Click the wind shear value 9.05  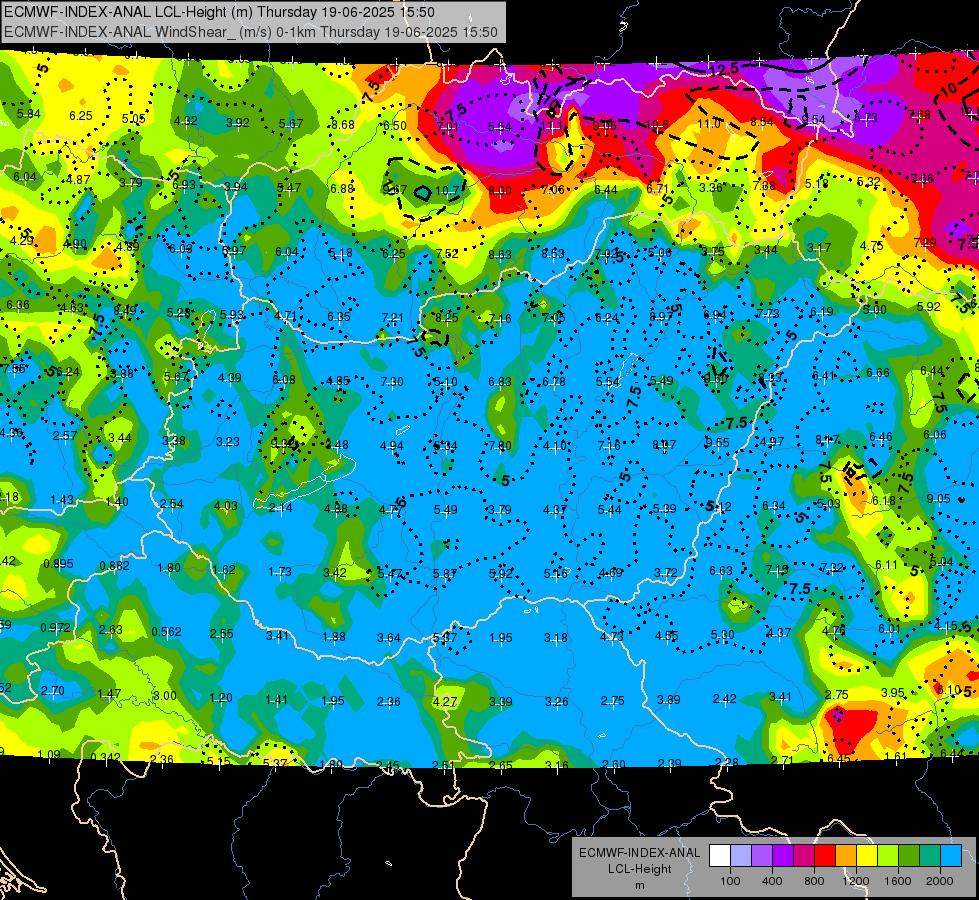[x=938, y=498]
